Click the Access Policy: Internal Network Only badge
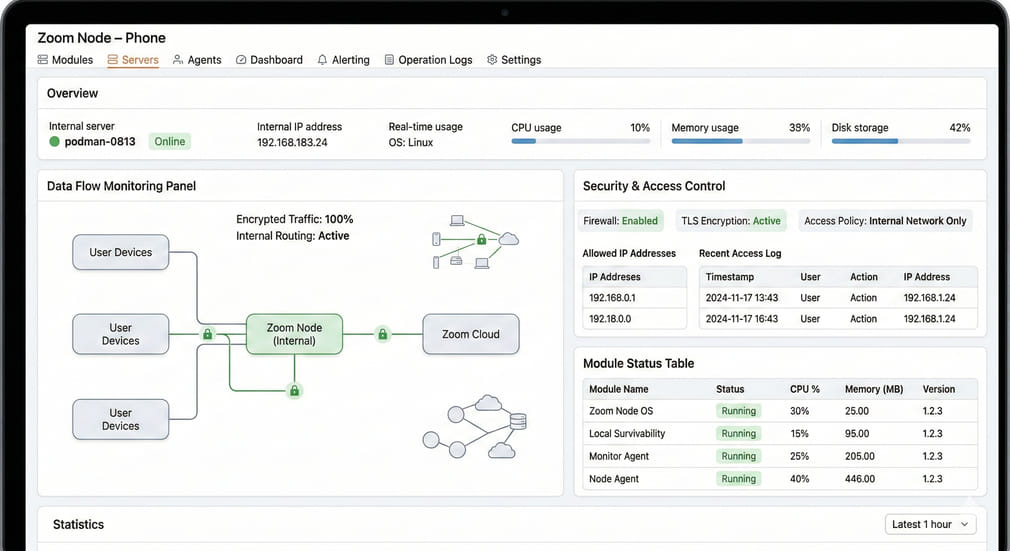Viewport: 1010px width, 551px height. (885, 221)
